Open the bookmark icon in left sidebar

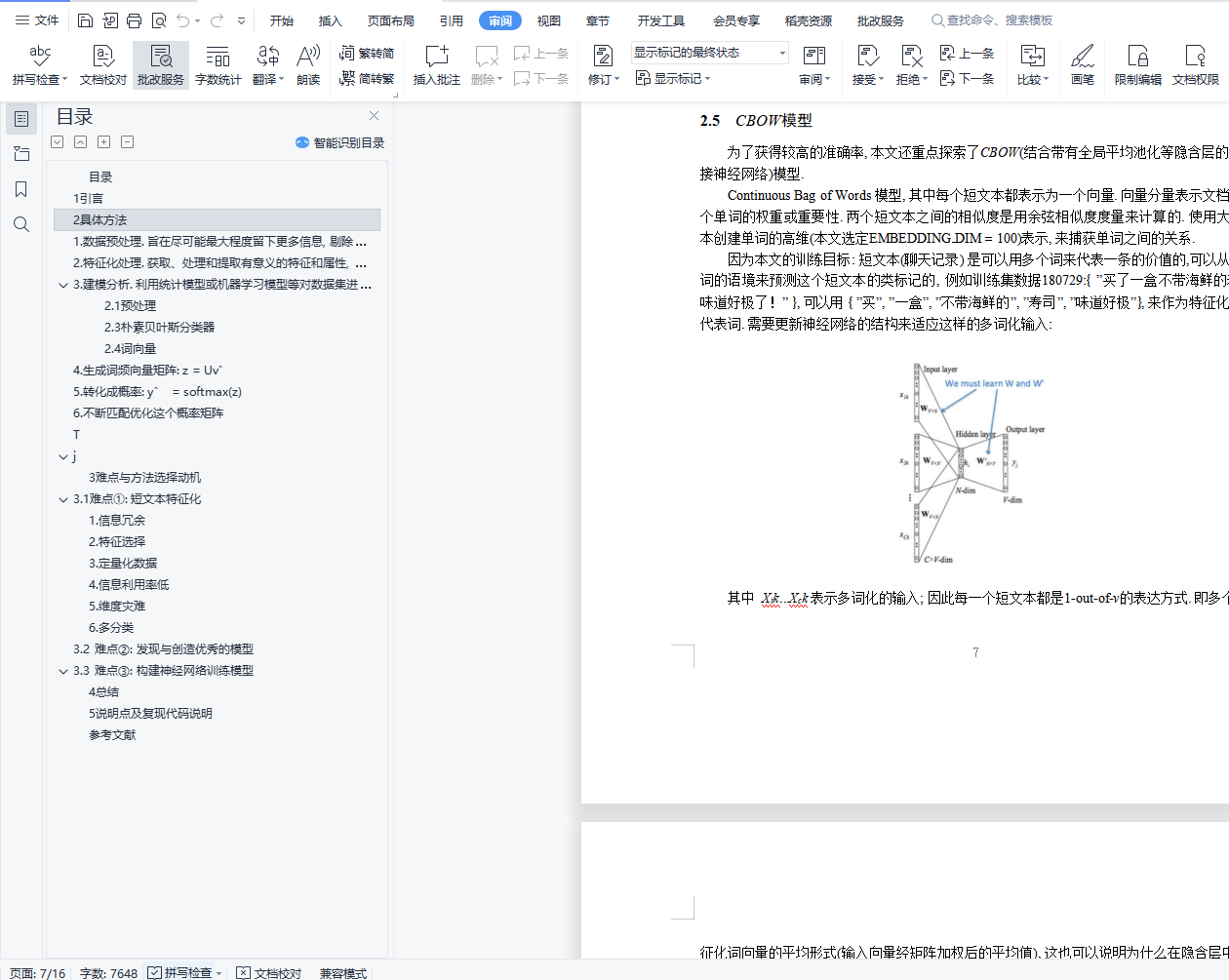pyautogui.click(x=21, y=189)
